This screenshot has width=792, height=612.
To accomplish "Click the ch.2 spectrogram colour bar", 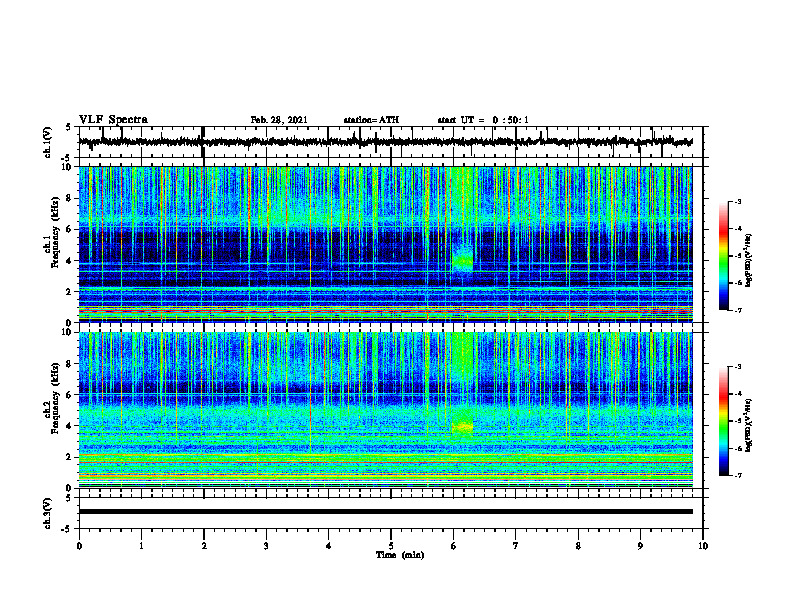I will point(724,421).
